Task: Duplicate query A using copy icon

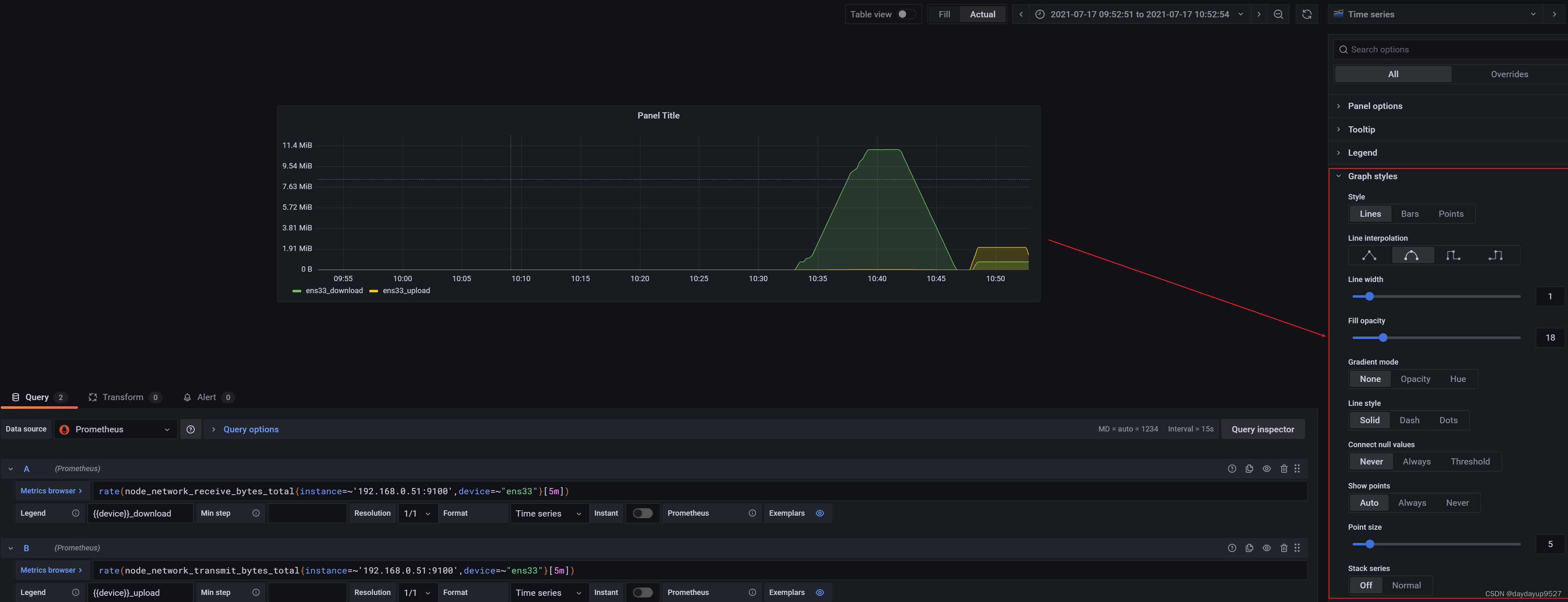Action: [x=1249, y=469]
